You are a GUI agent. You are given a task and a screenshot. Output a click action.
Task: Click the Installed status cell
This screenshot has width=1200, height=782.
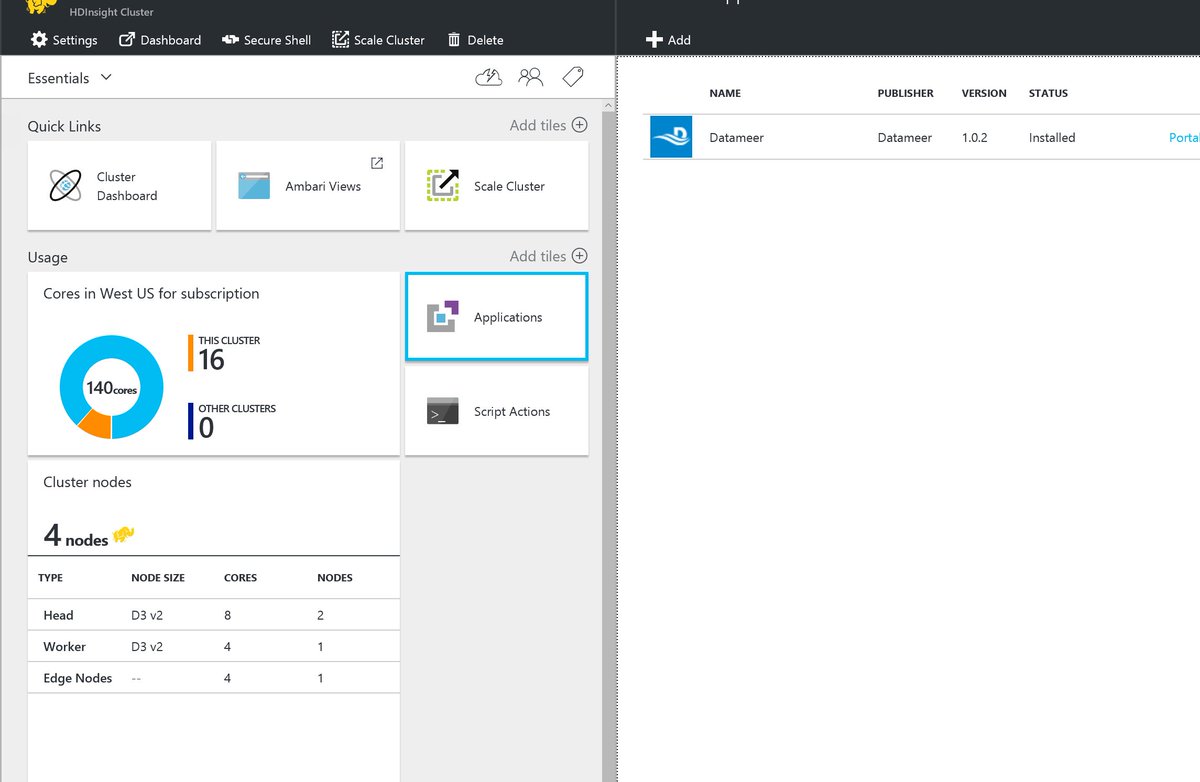tap(1052, 138)
